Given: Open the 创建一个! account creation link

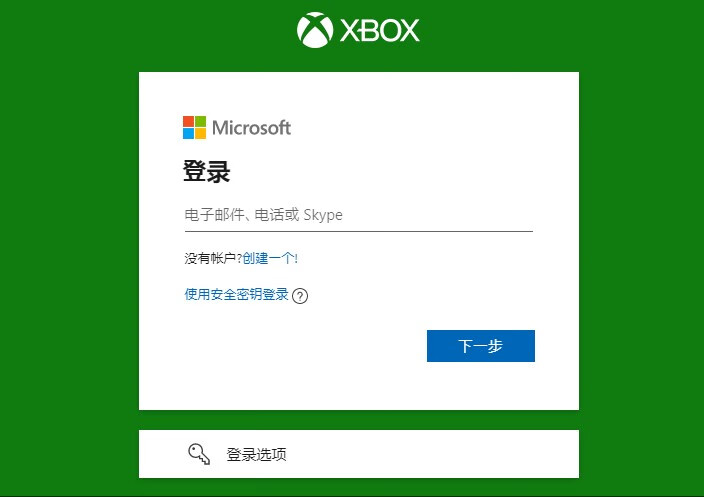Looking at the screenshot, I should (270, 258).
